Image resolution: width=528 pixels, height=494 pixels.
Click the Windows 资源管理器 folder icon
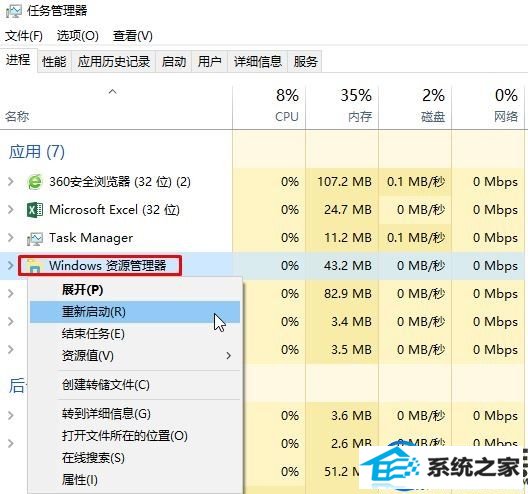[x=34, y=266]
